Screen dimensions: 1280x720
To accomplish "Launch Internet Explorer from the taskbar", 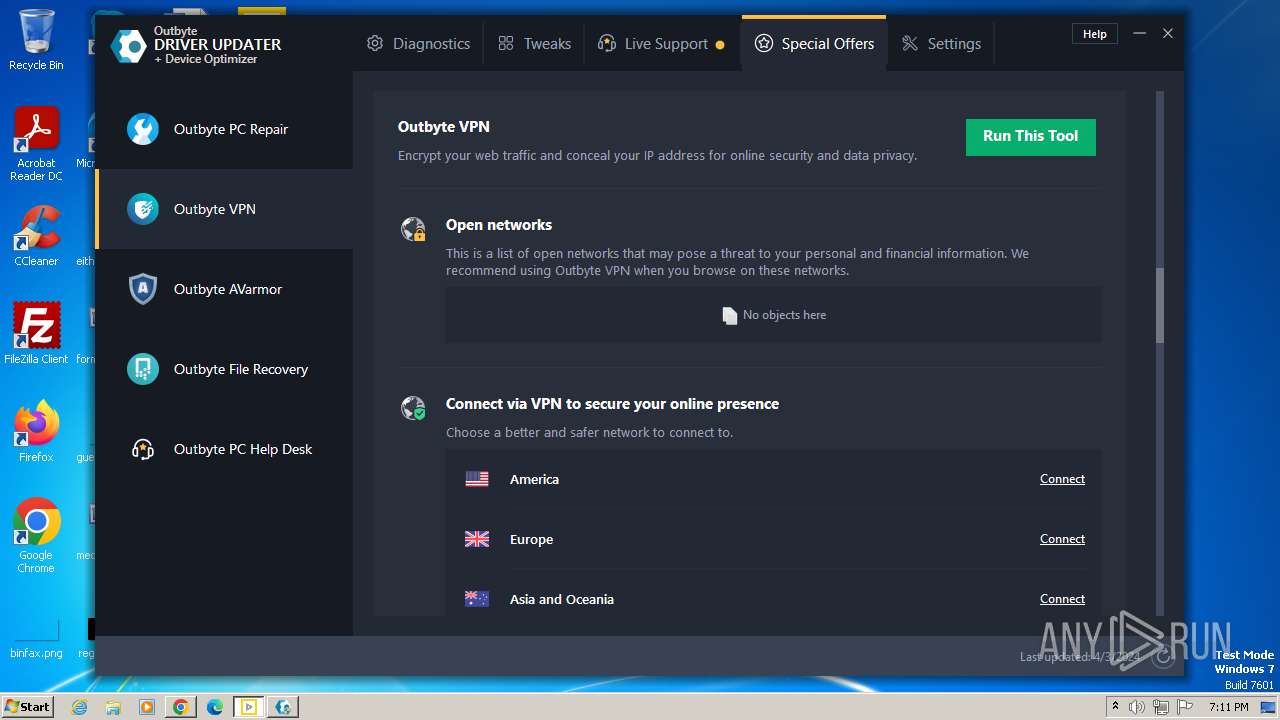I will [x=80, y=707].
